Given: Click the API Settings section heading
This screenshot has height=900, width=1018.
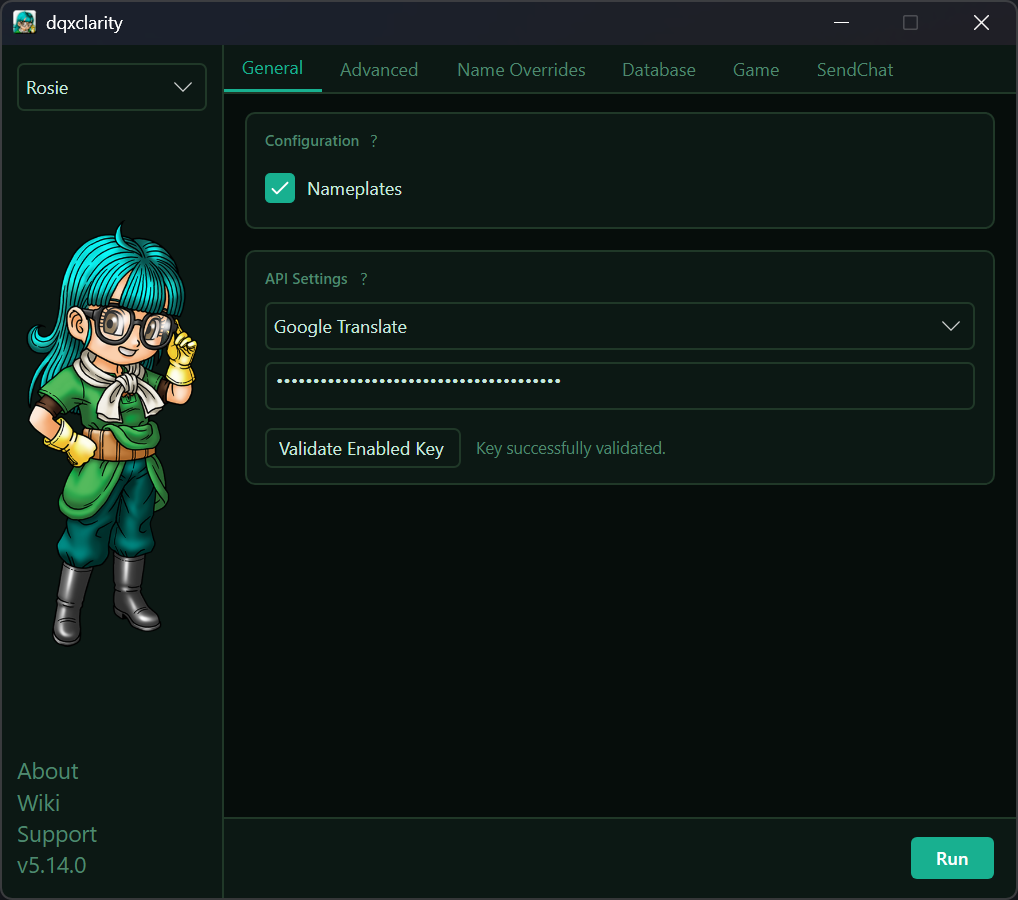Looking at the screenshot, I should 306,279.
